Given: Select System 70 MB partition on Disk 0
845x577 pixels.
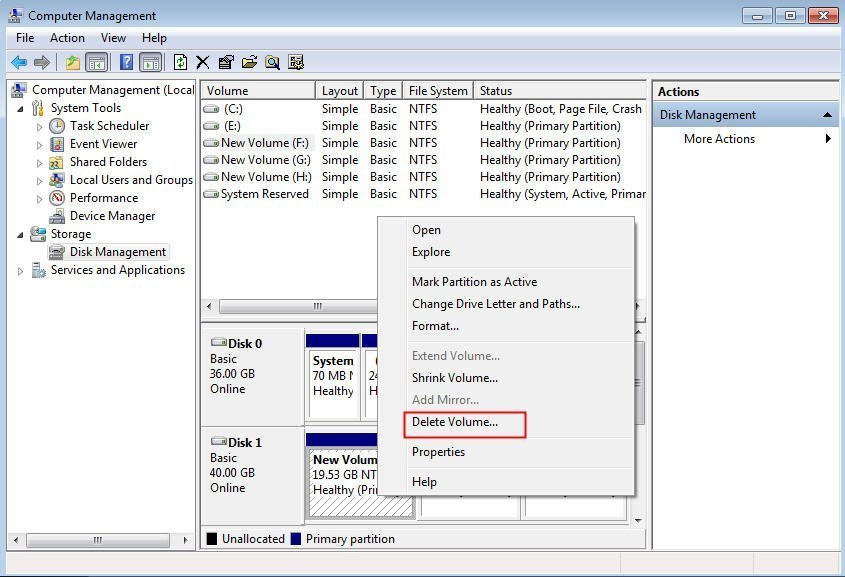Looking at the screenshot, I should (x=333, y=376).
